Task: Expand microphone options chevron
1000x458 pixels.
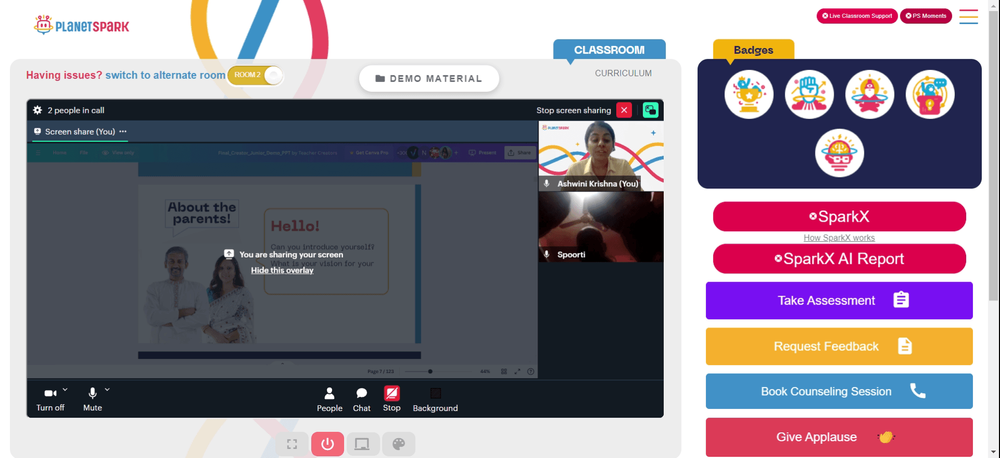Action: pyautogui.click(x=107, y=389)
